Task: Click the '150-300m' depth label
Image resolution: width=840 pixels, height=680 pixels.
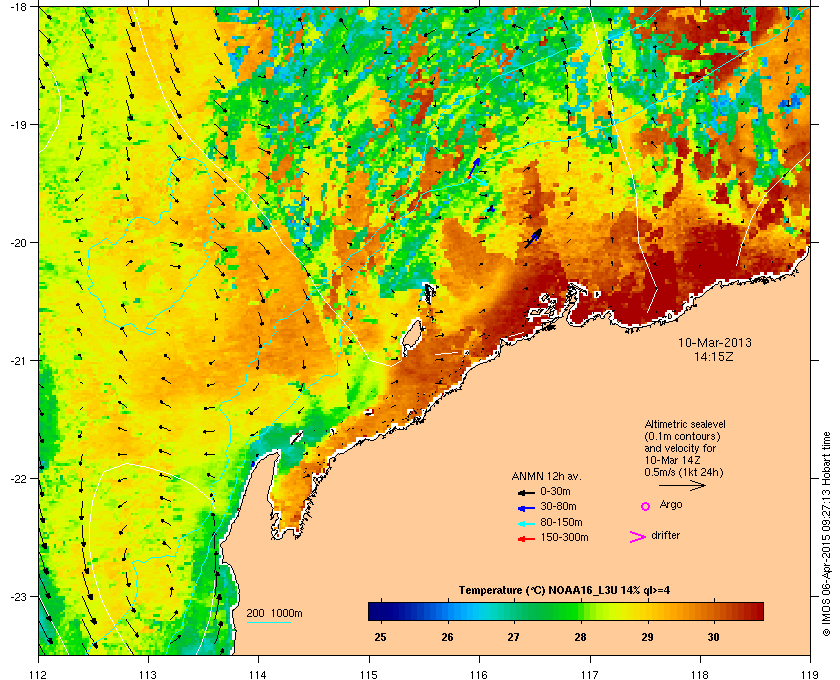Action: (x=564, y=537)
